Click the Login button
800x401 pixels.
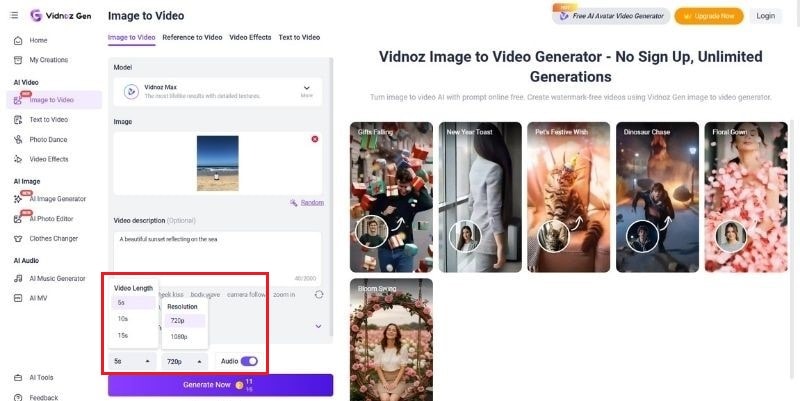pos(765,16)
